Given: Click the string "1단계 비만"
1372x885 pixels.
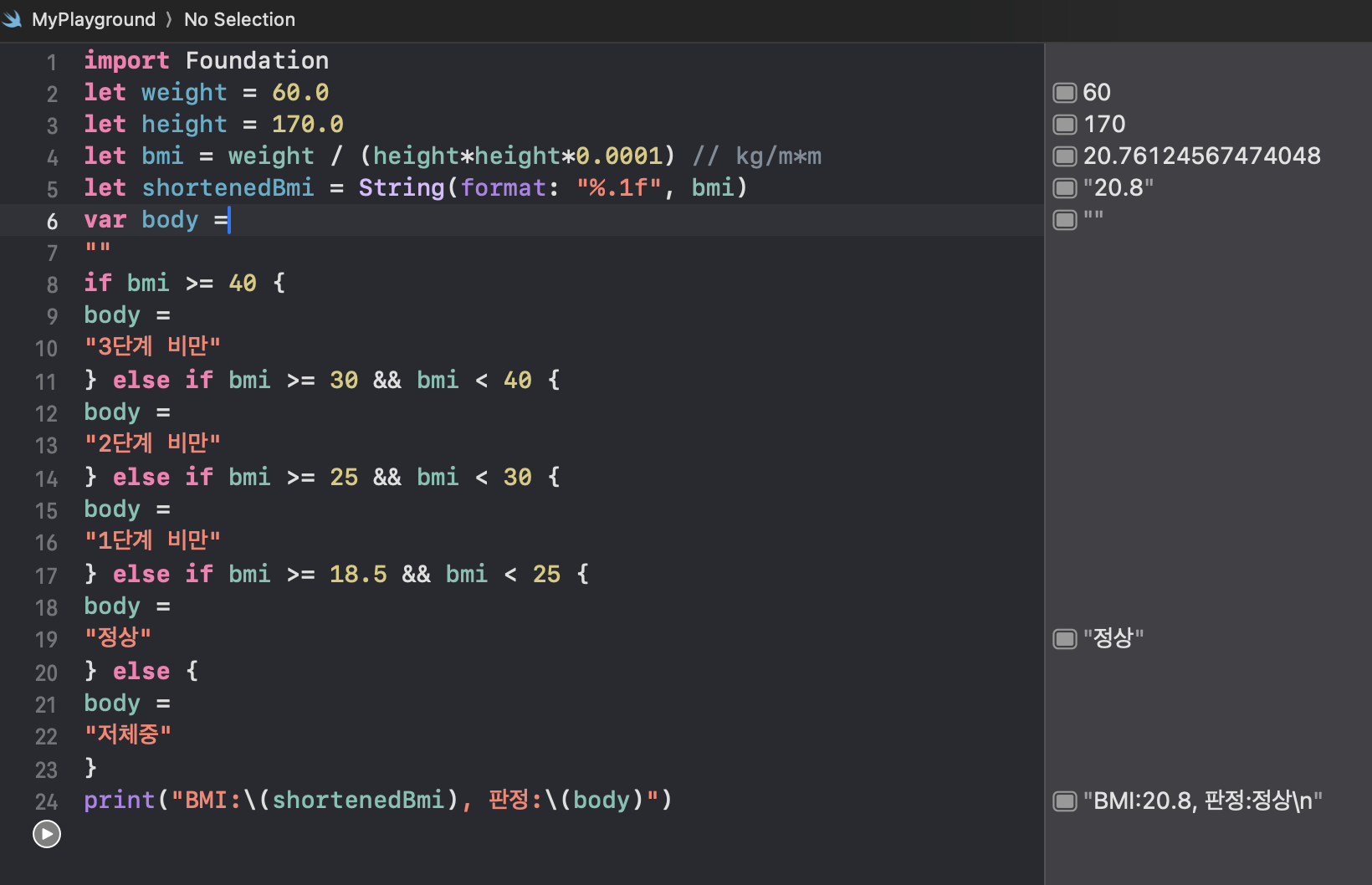Looking at the screenshot, I should 152,540.
